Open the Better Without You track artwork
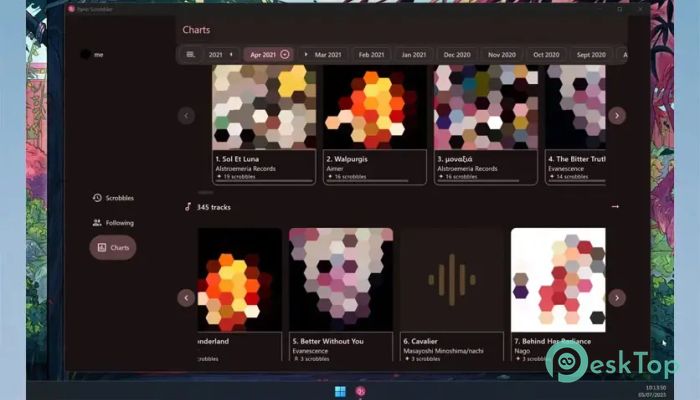 coord(341,279)
